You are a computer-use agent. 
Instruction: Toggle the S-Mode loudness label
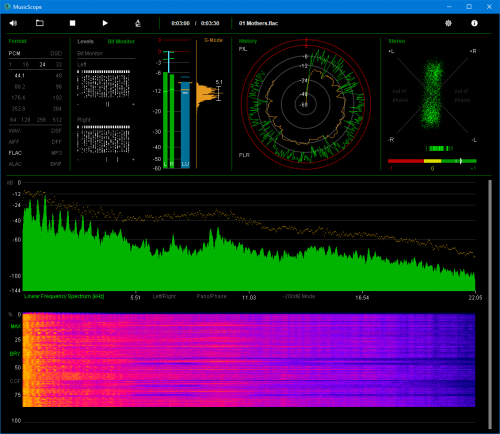[213, 40]
